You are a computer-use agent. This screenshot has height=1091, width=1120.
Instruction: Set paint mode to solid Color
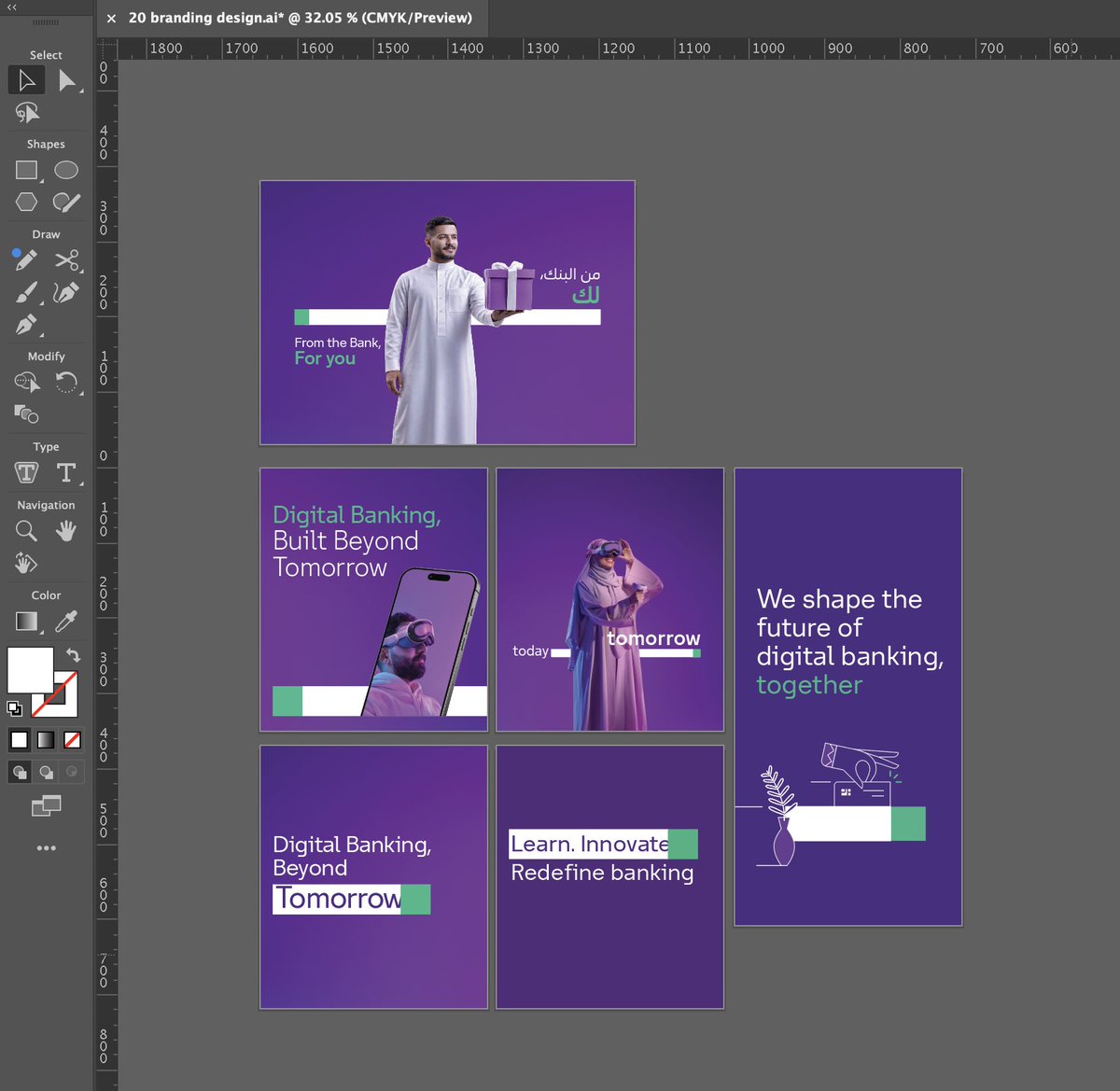coord(19,740)
